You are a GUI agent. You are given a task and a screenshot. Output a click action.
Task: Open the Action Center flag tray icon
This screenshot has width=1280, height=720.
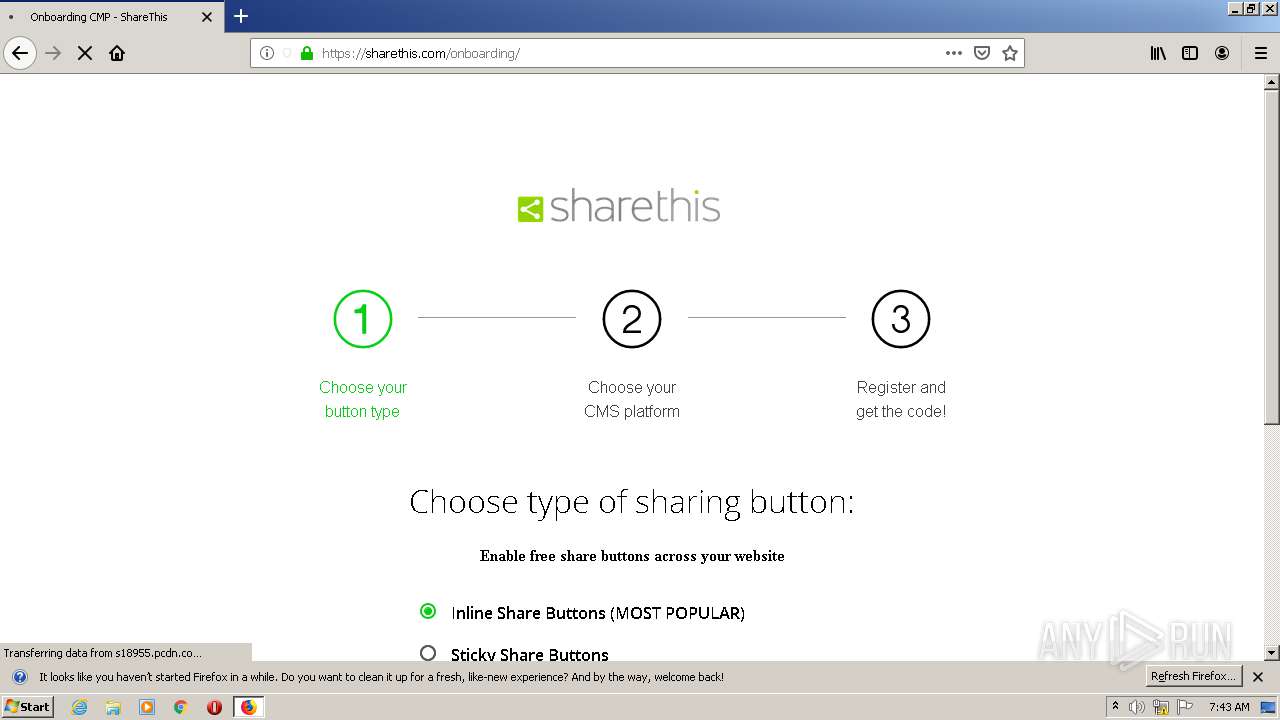coord(1185,707)
